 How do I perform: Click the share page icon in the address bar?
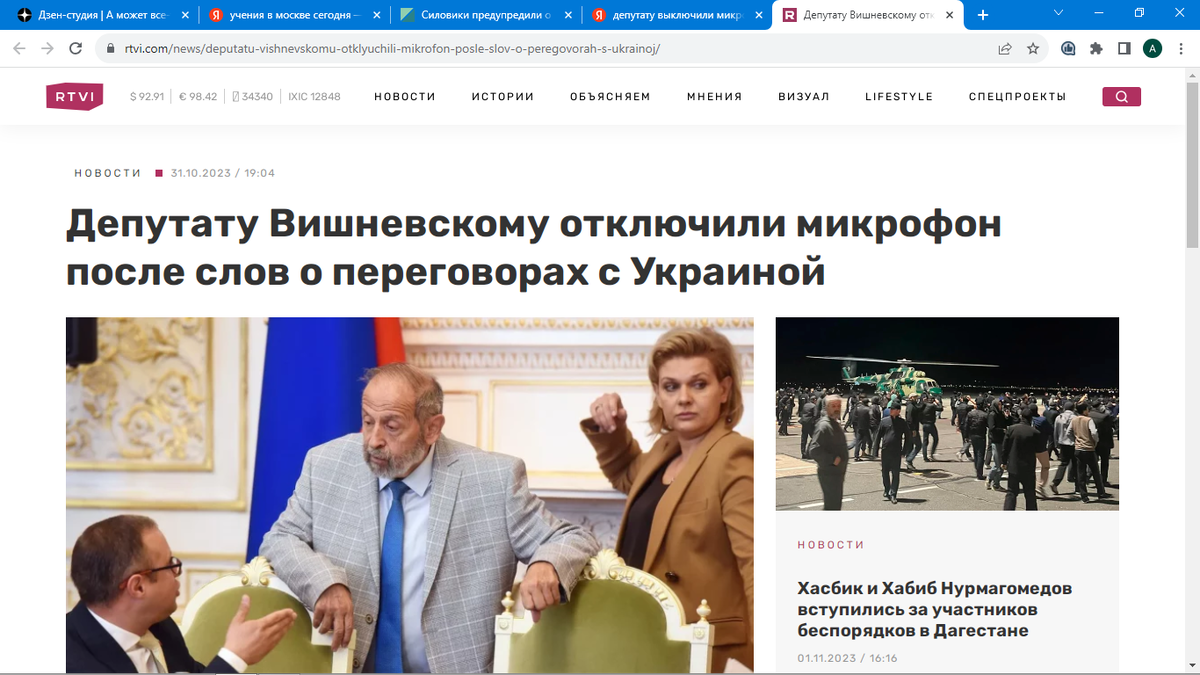pyautogui.click(x=1005, y=48)
